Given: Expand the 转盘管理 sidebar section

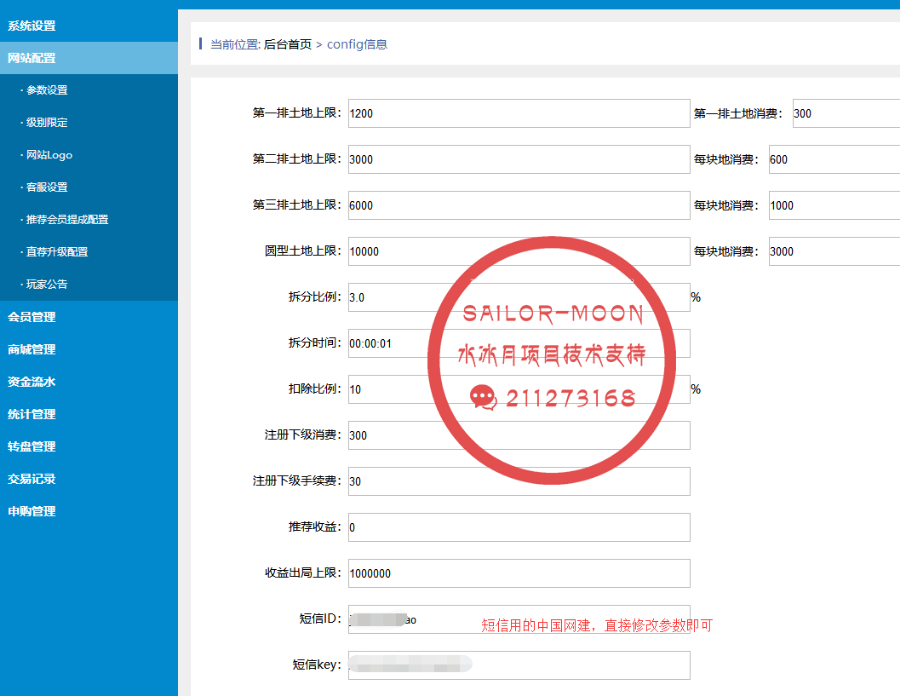Looking at the screenshot, I should pos(32,446).
